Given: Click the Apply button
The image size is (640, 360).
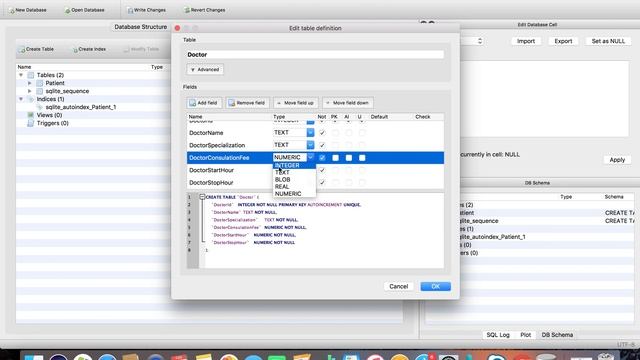Looking at the screenshot, I should (617, 160).
